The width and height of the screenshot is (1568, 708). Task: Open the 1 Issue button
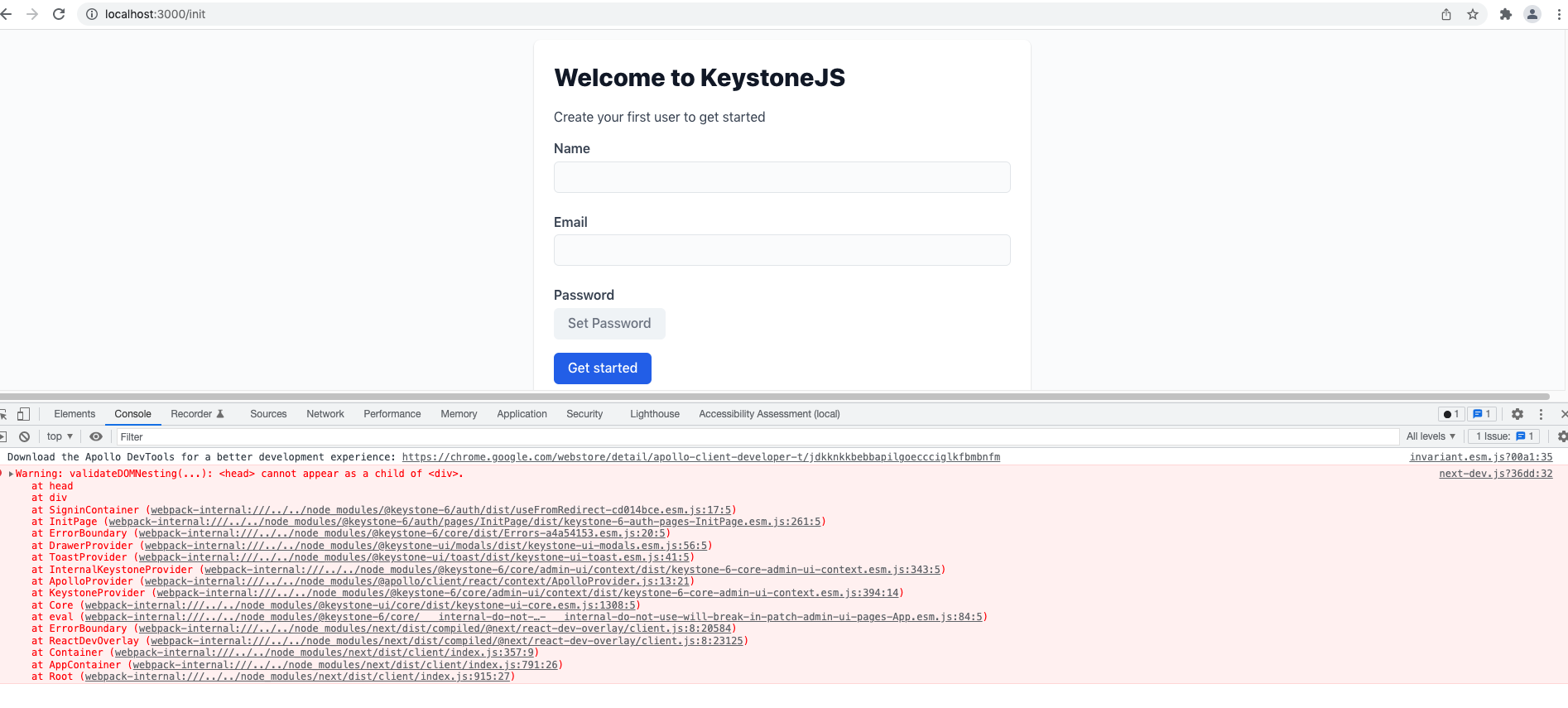pos(1503,436)
